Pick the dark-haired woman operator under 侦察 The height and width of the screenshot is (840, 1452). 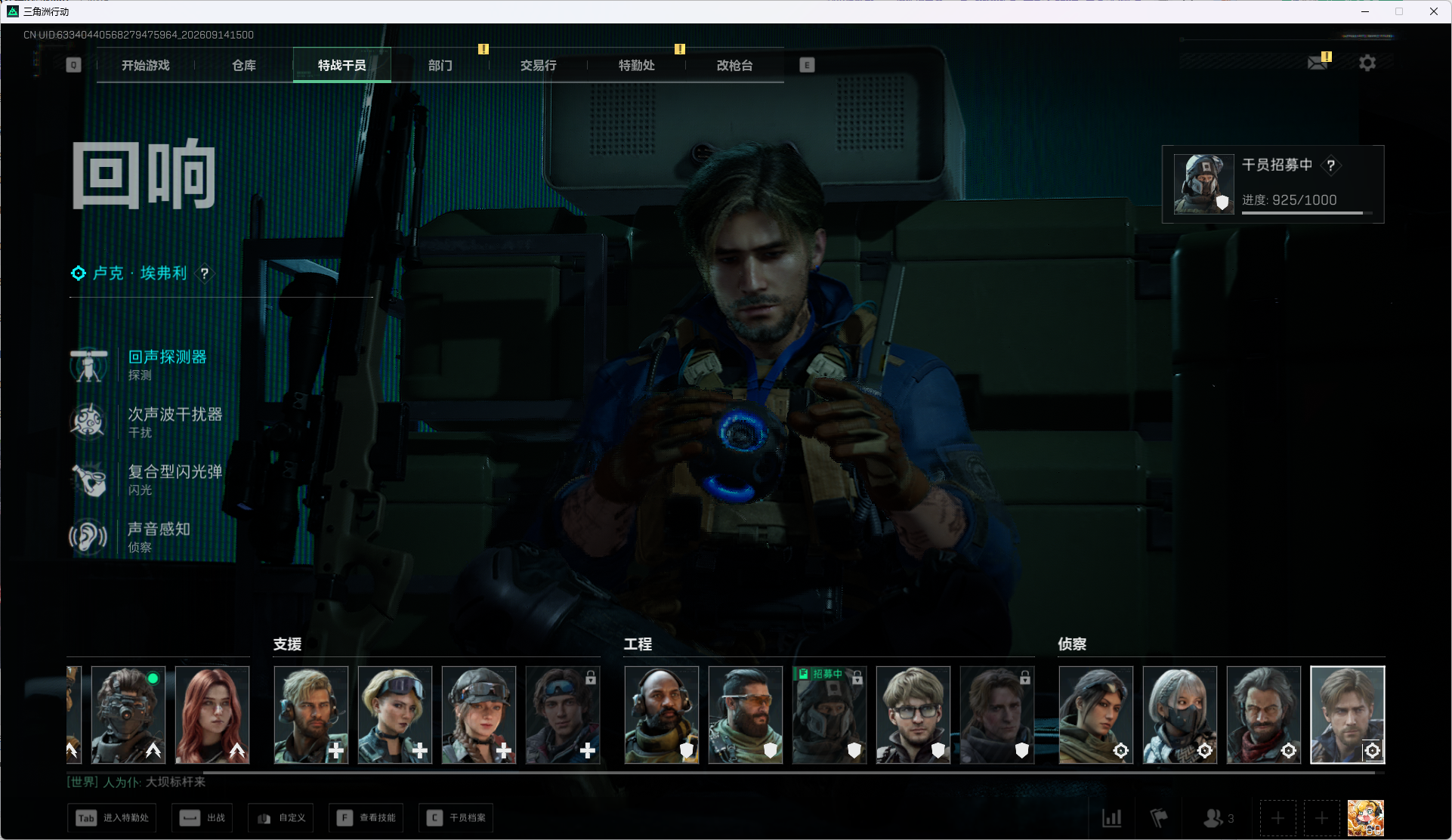(1096, 715)
